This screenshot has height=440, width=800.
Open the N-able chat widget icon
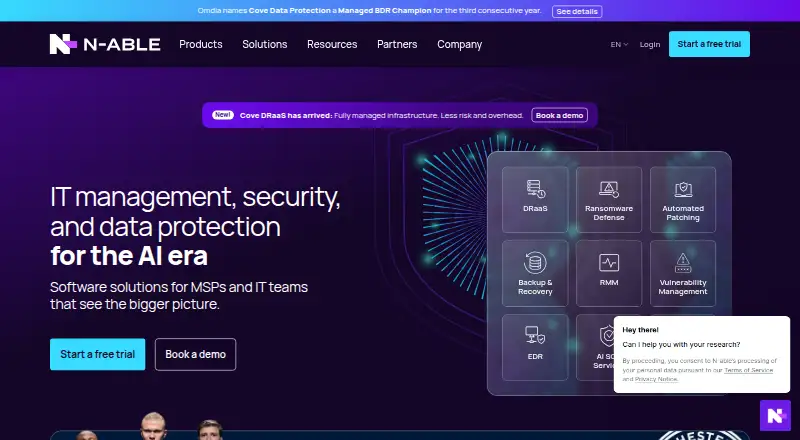click(x=775, y=415)
